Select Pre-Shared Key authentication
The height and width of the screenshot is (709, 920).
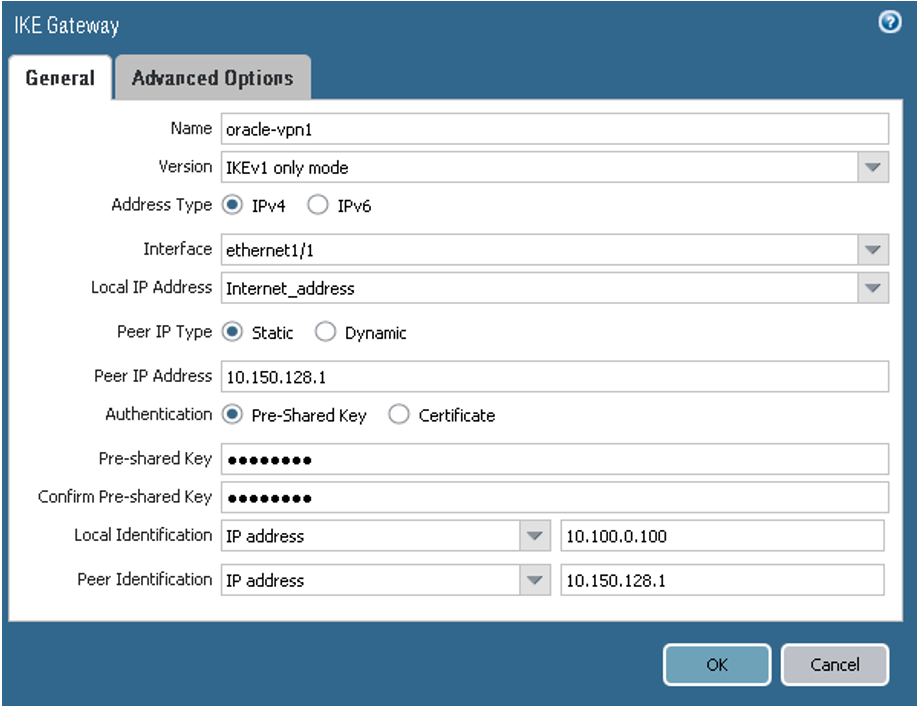232,414
